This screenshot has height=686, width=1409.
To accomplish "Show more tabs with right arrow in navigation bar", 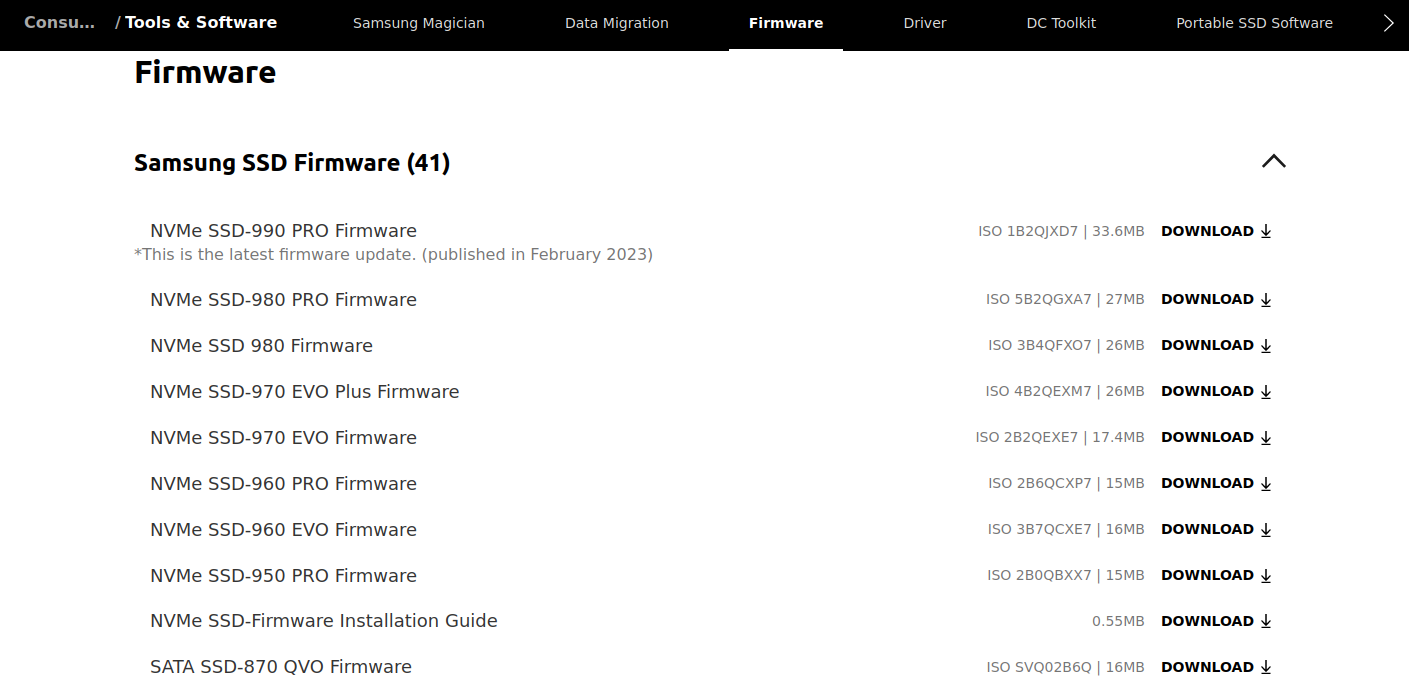I will click(1388, 23).
